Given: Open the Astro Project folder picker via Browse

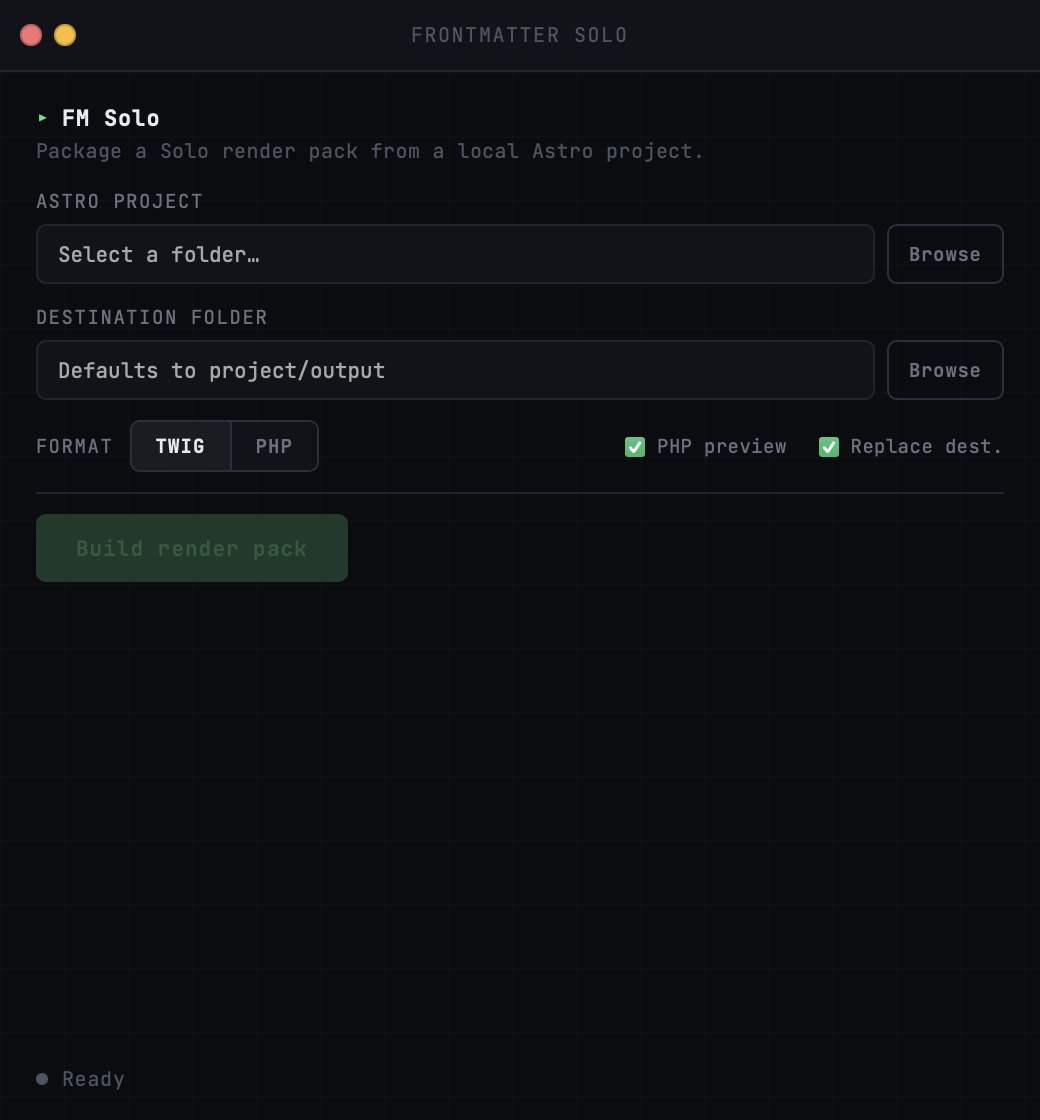Looking at the screenshot, I should [x=944, y=254].
